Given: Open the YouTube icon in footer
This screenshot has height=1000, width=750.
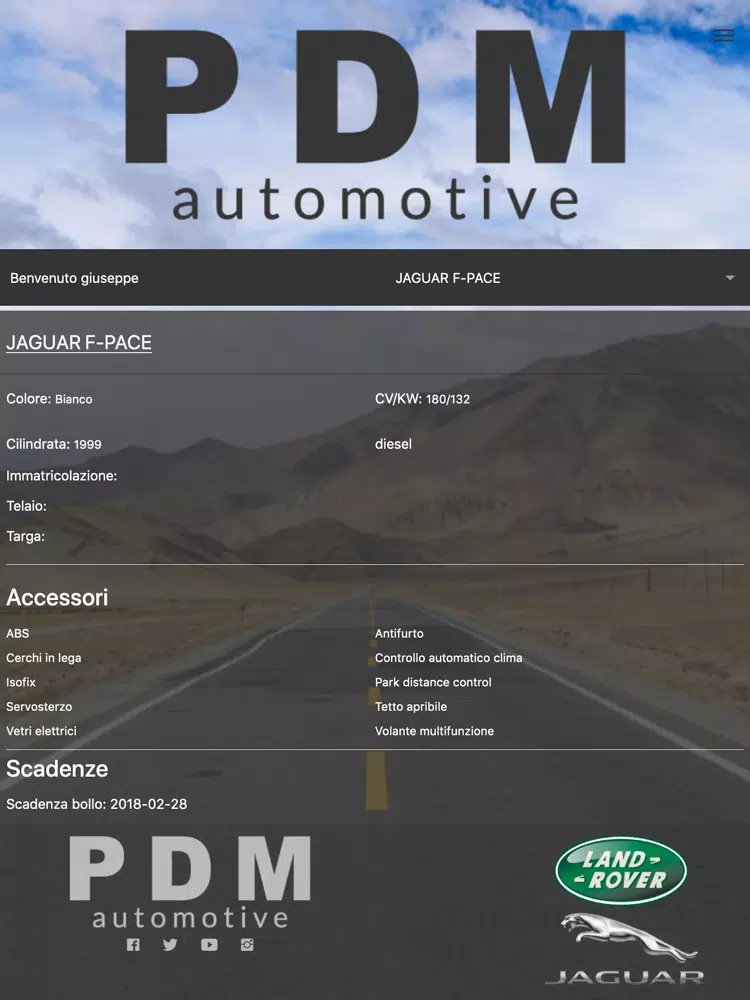Looking at the screenshot, I should coord(209,945).
